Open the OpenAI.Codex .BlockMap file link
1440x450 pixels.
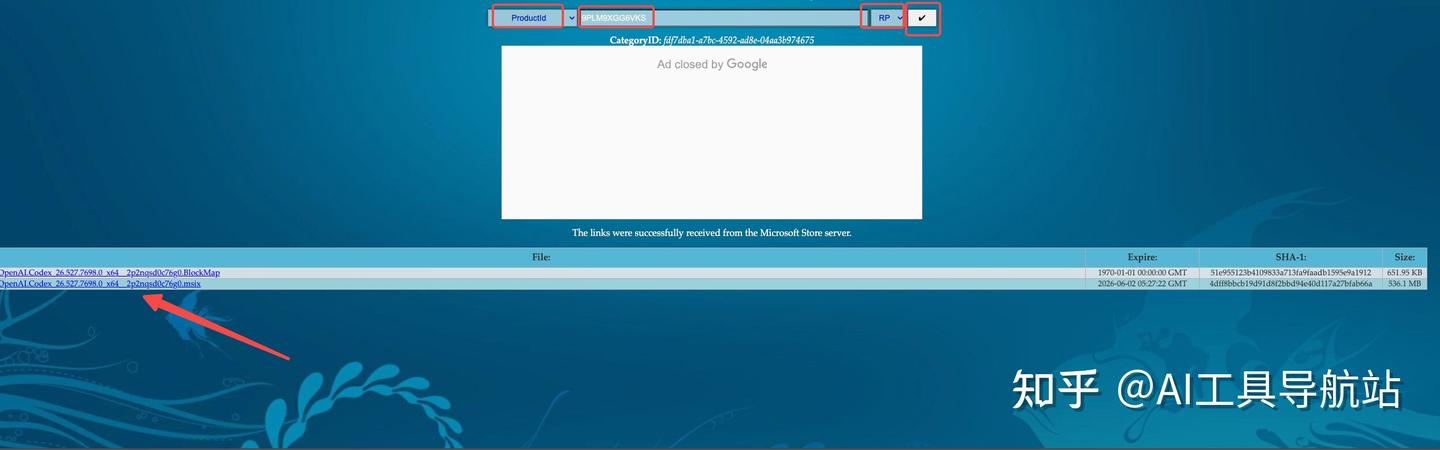point(109,272)
